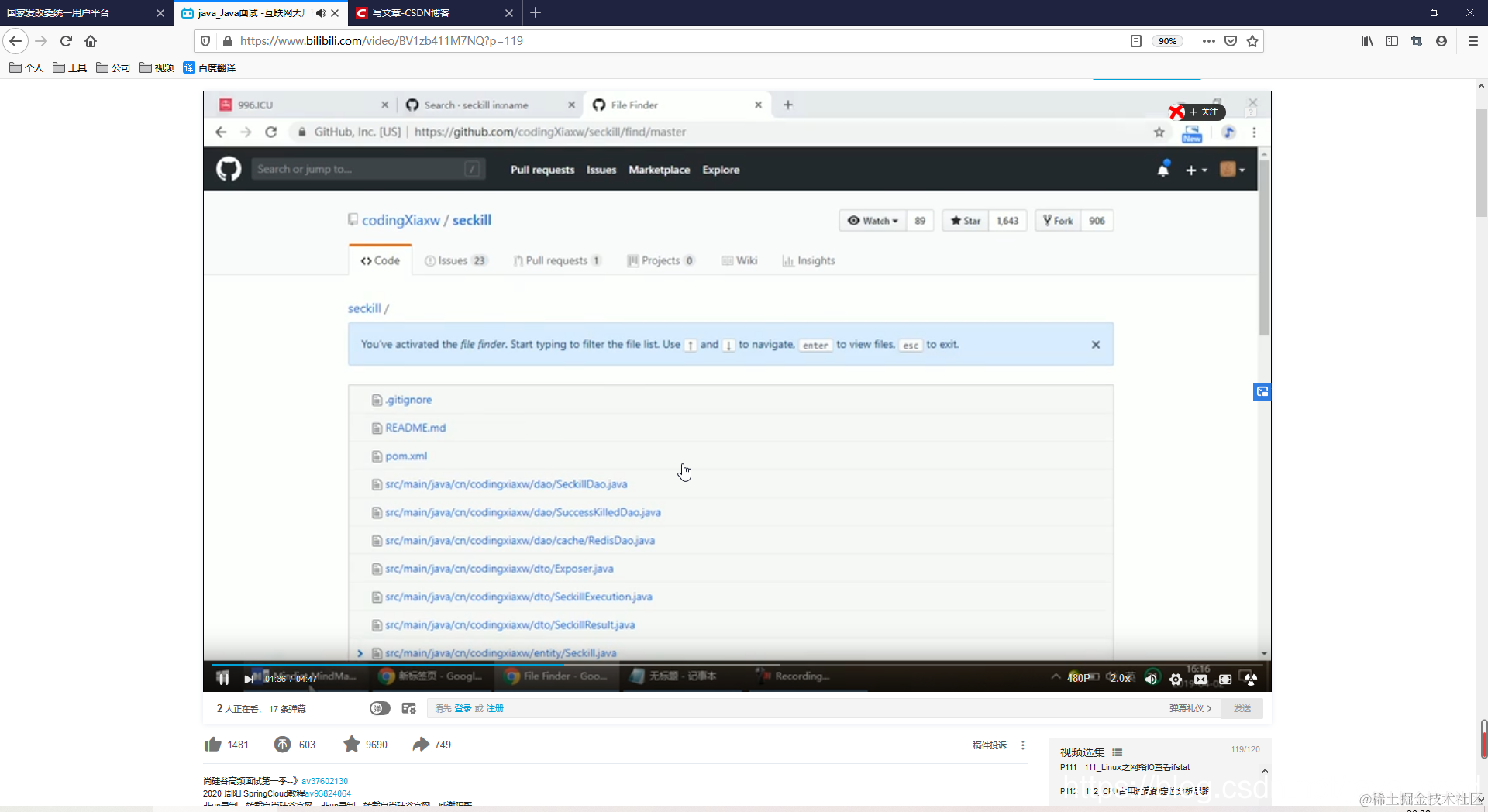Open Firefox library icon

point(1367,41)
